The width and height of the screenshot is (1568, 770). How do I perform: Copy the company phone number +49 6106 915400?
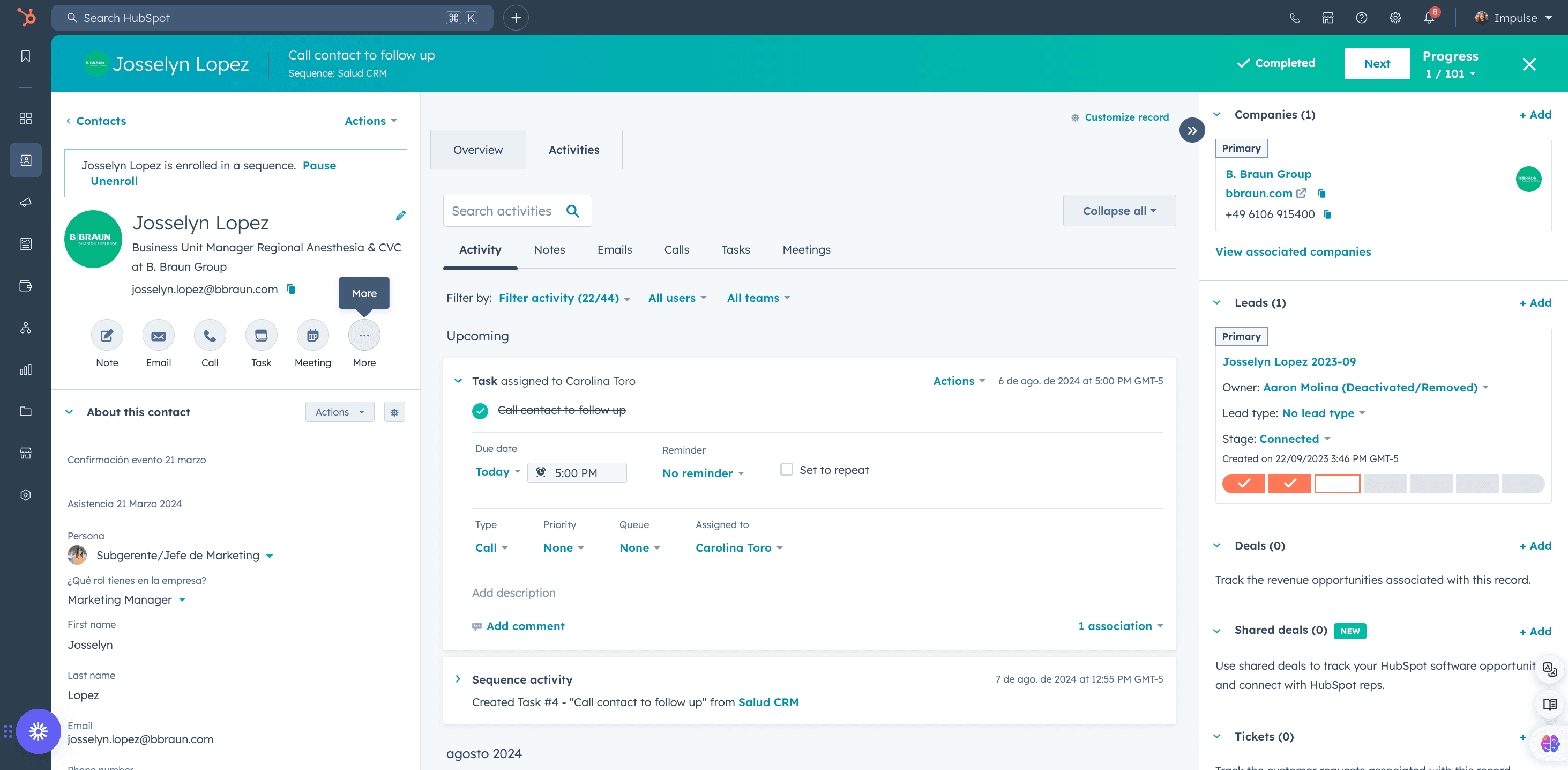tap(1327, 214)
